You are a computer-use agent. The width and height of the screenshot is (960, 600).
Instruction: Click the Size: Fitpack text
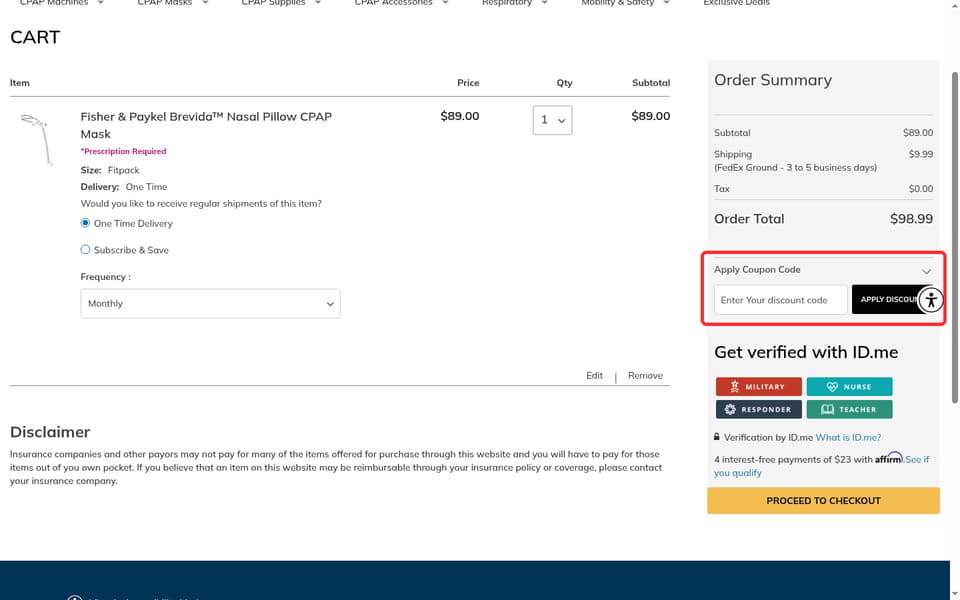[x=110, y=170]
